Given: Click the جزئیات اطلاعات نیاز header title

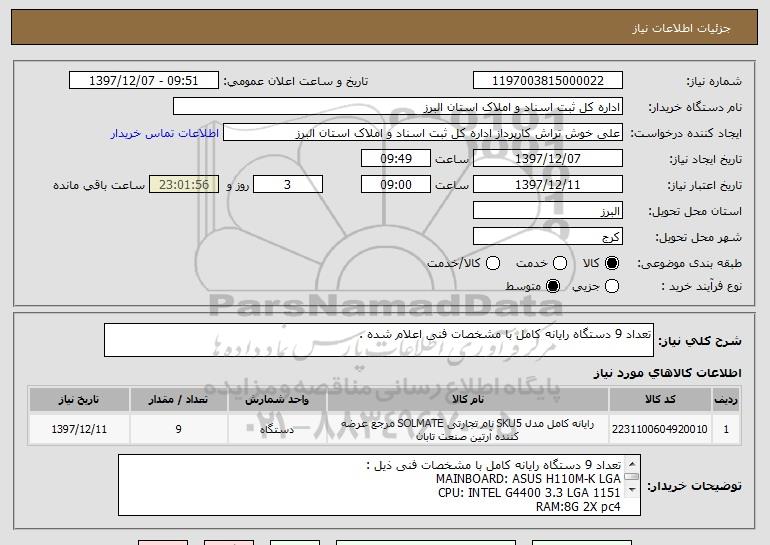Looking at the screenshot, I should (681, 28).
